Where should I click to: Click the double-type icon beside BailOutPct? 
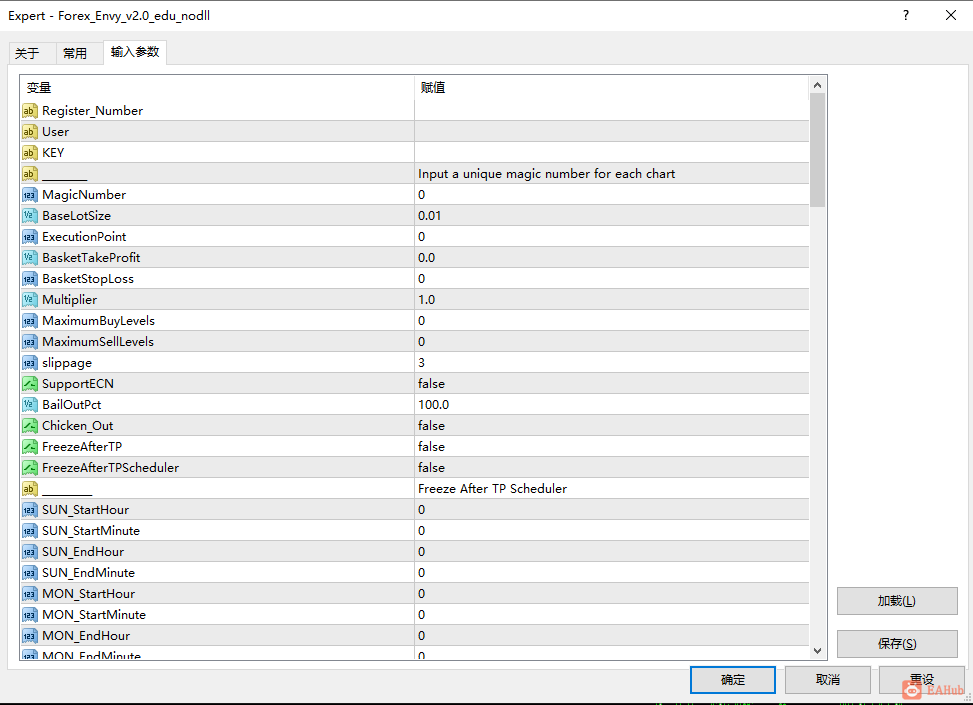[30, 405]
